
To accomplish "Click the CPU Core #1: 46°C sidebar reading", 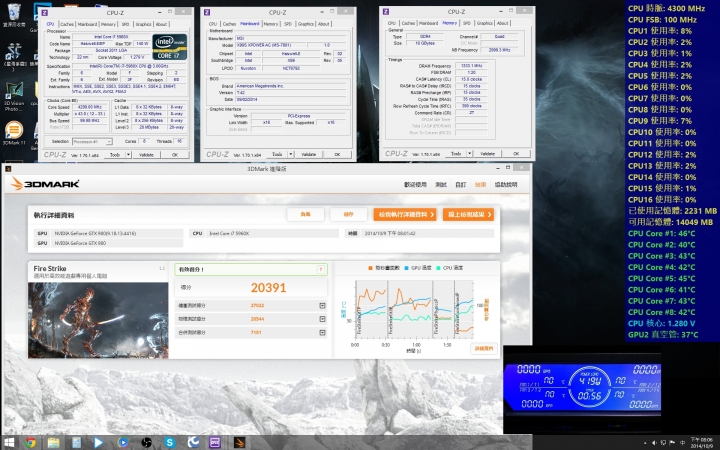I will coord(662,233).
